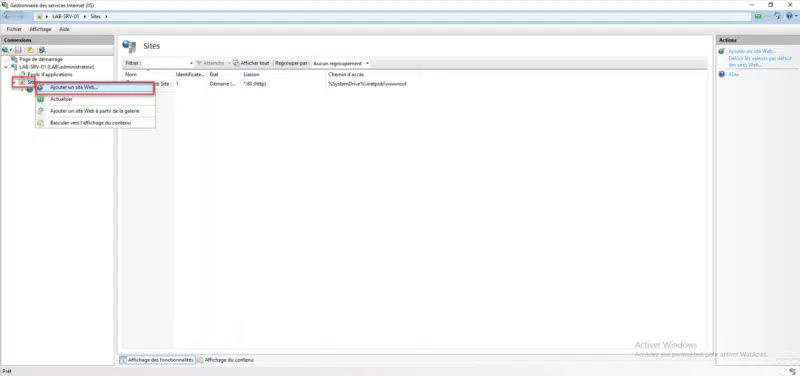Click the État column header
800x376 pixels.
coord(225,74)
